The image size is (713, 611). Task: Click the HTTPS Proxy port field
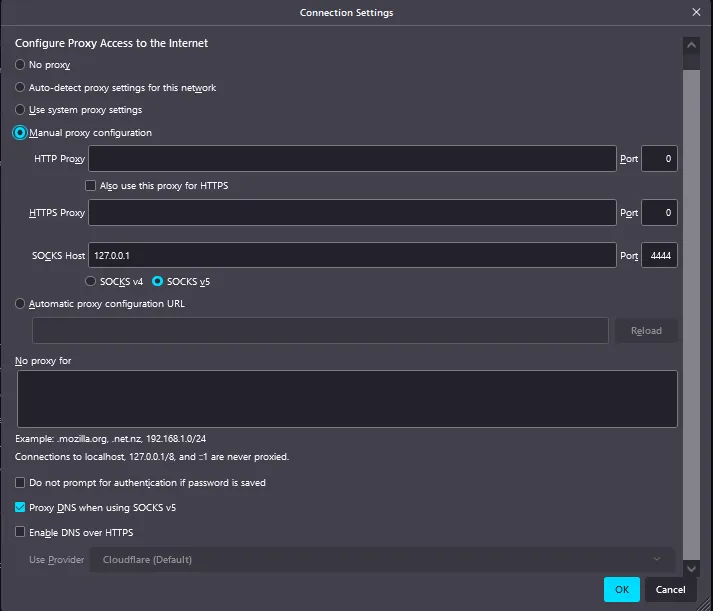[659, 213]
